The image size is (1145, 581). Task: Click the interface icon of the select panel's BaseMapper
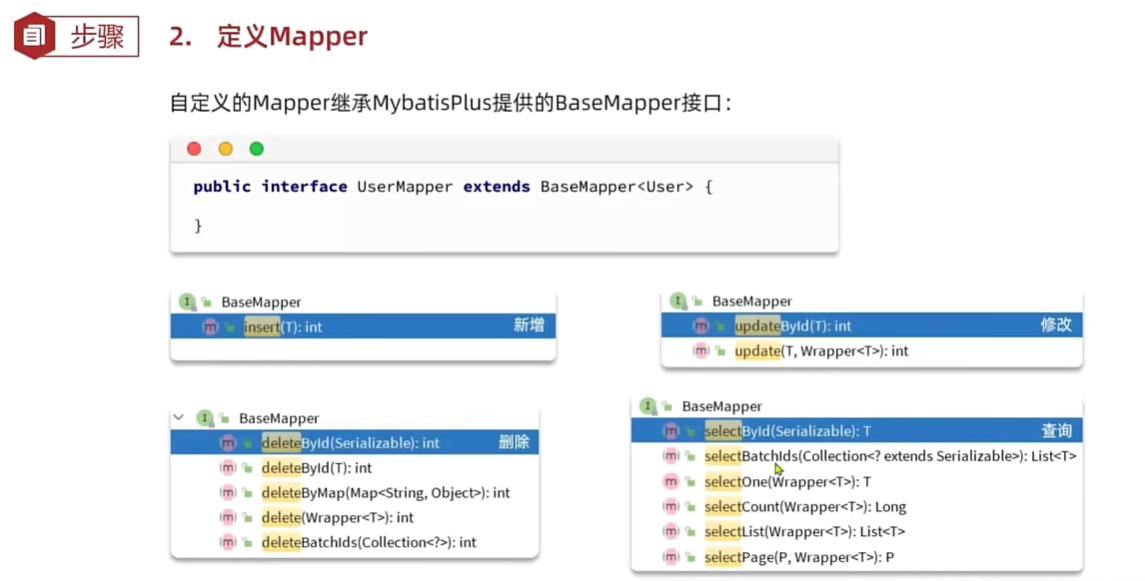(x=648, y=406)
